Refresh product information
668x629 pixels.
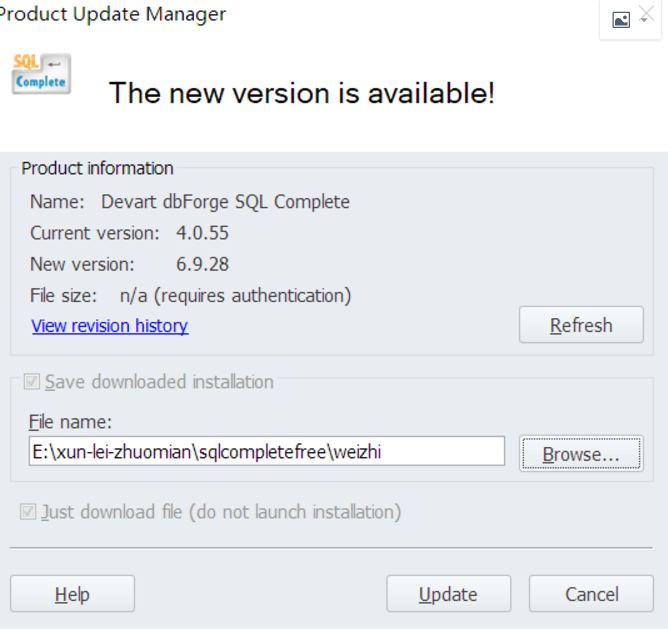coord(581,325)
